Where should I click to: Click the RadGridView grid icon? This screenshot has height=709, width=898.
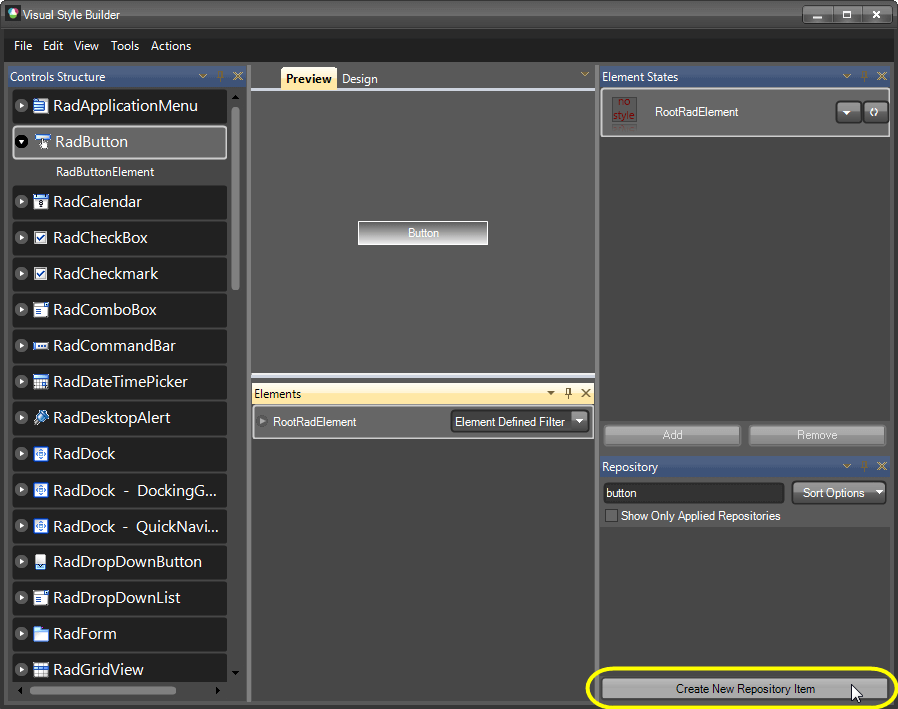[x=41, y=669]
